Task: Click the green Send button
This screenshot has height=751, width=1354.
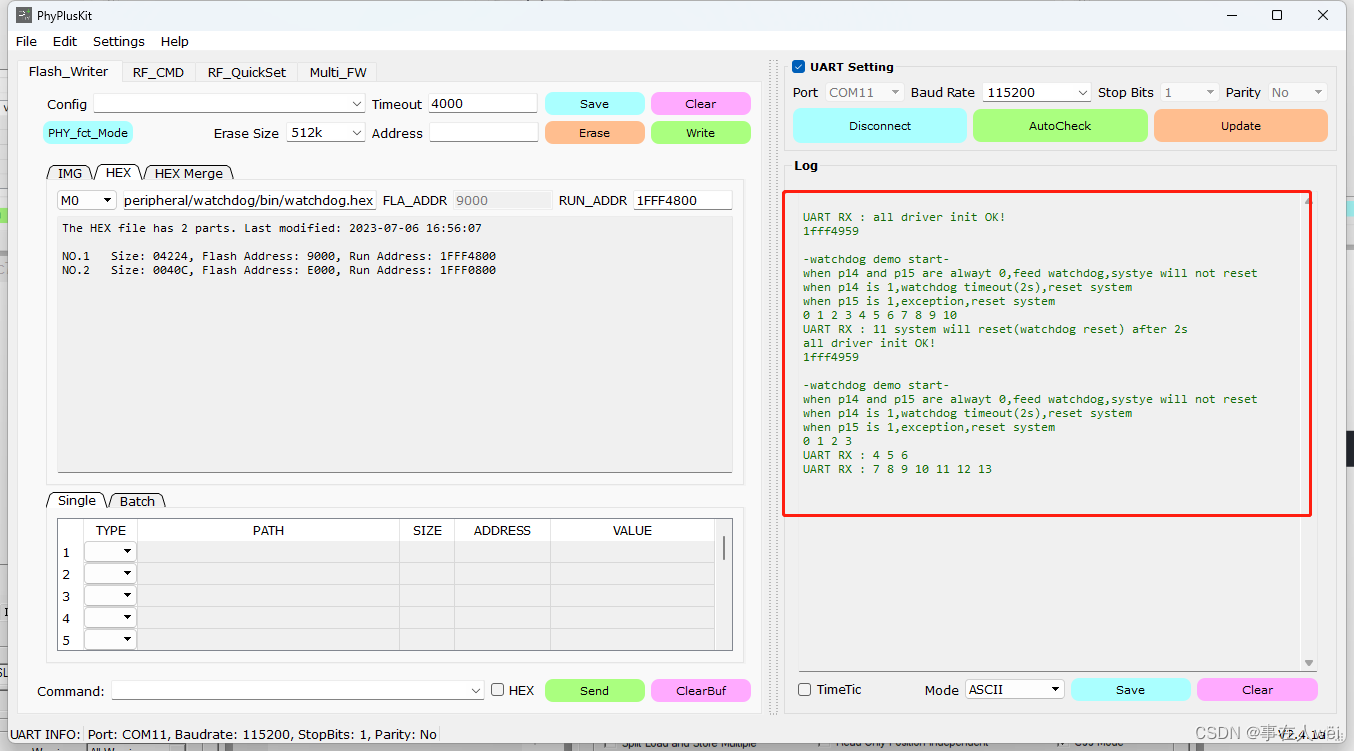Action: [594, 691]
